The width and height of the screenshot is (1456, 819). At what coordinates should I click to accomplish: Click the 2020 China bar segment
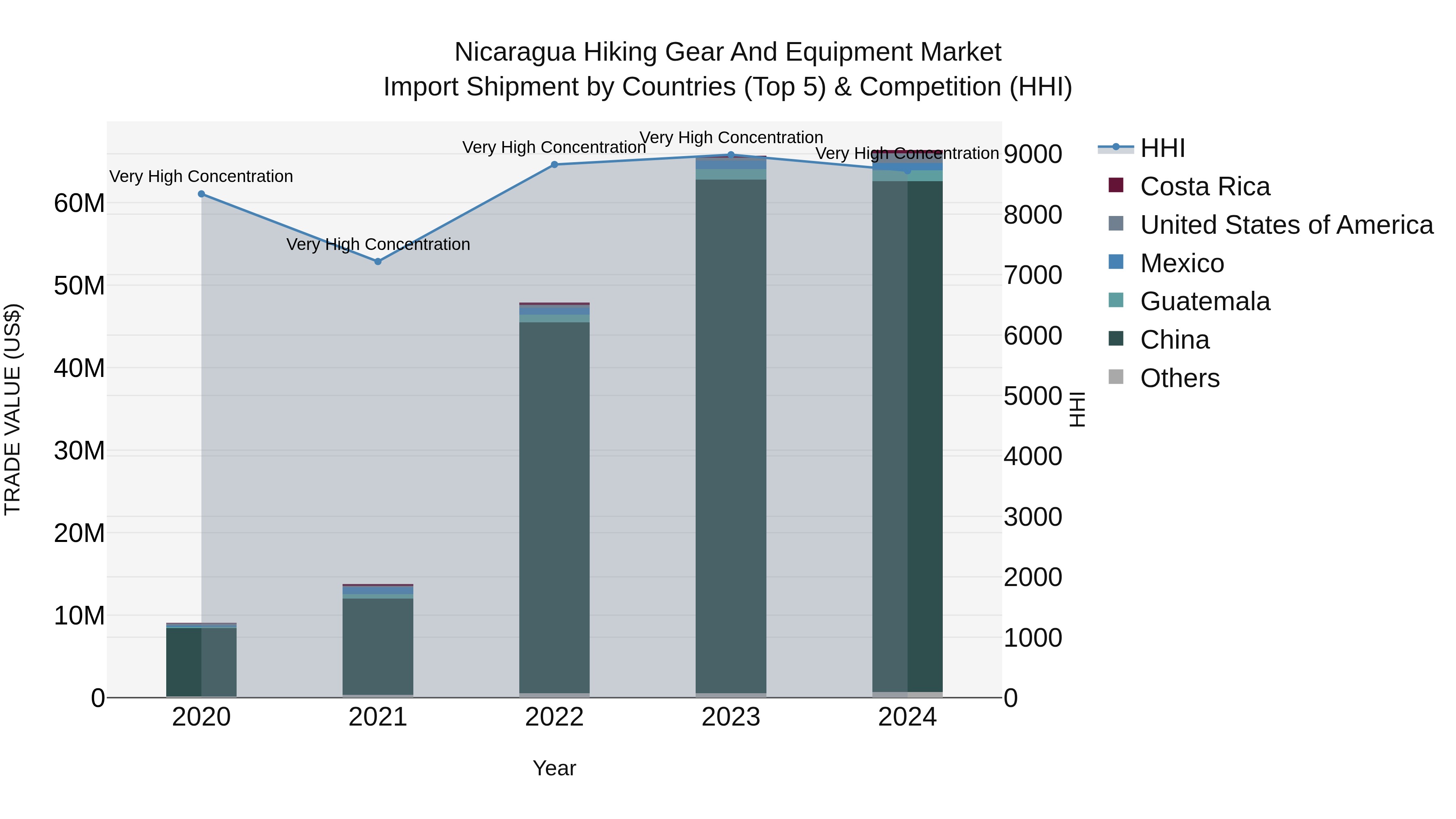coord(201,662)
